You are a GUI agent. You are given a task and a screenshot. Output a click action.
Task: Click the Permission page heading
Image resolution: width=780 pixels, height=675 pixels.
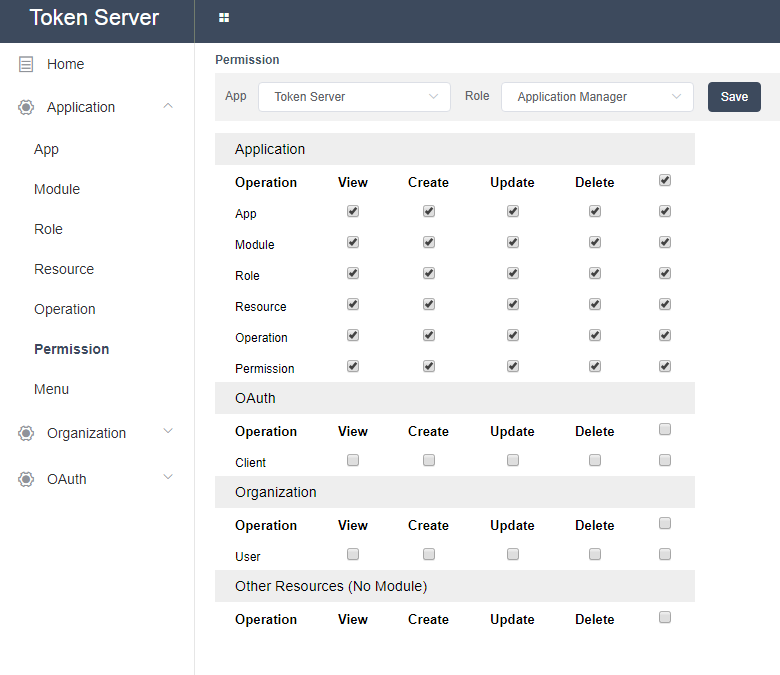(247, 60)
